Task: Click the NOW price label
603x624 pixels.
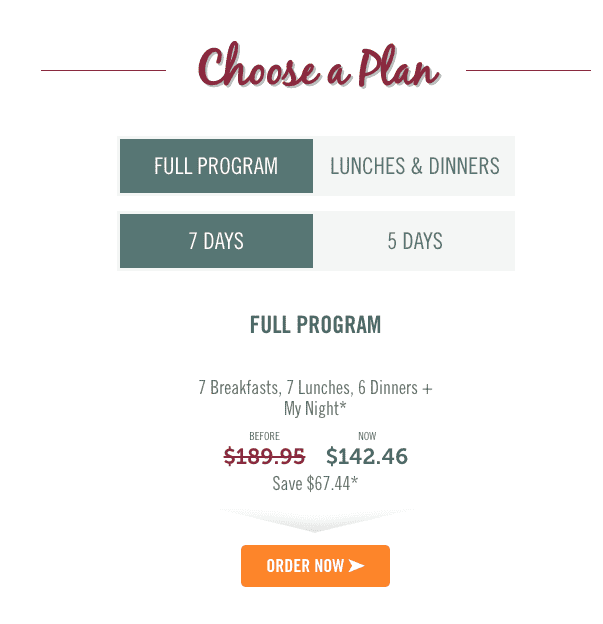Action: tap(367, 436)
